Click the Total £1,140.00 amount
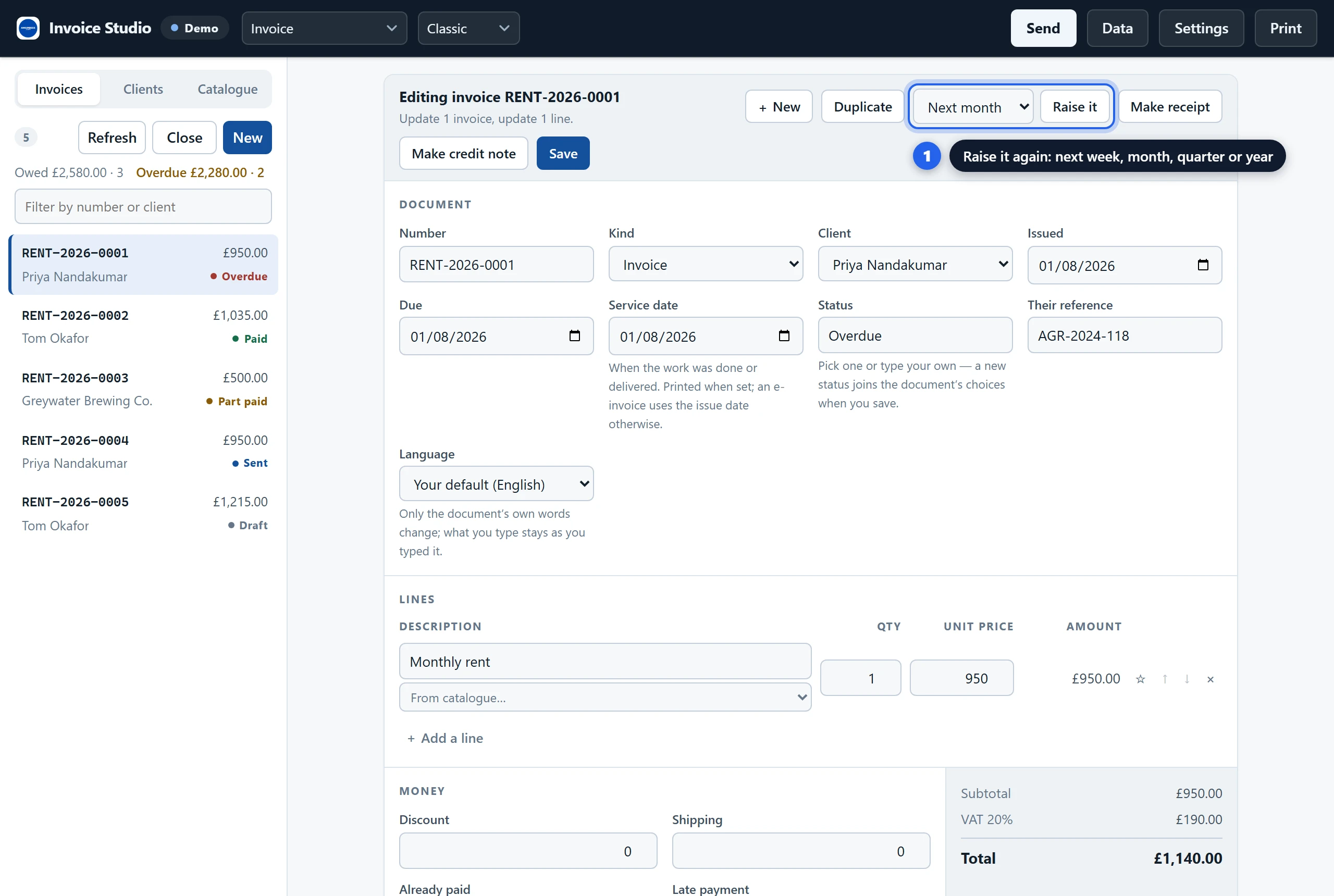The height and width of the screenshot is (896, 1334). [x=1188, y=858]
